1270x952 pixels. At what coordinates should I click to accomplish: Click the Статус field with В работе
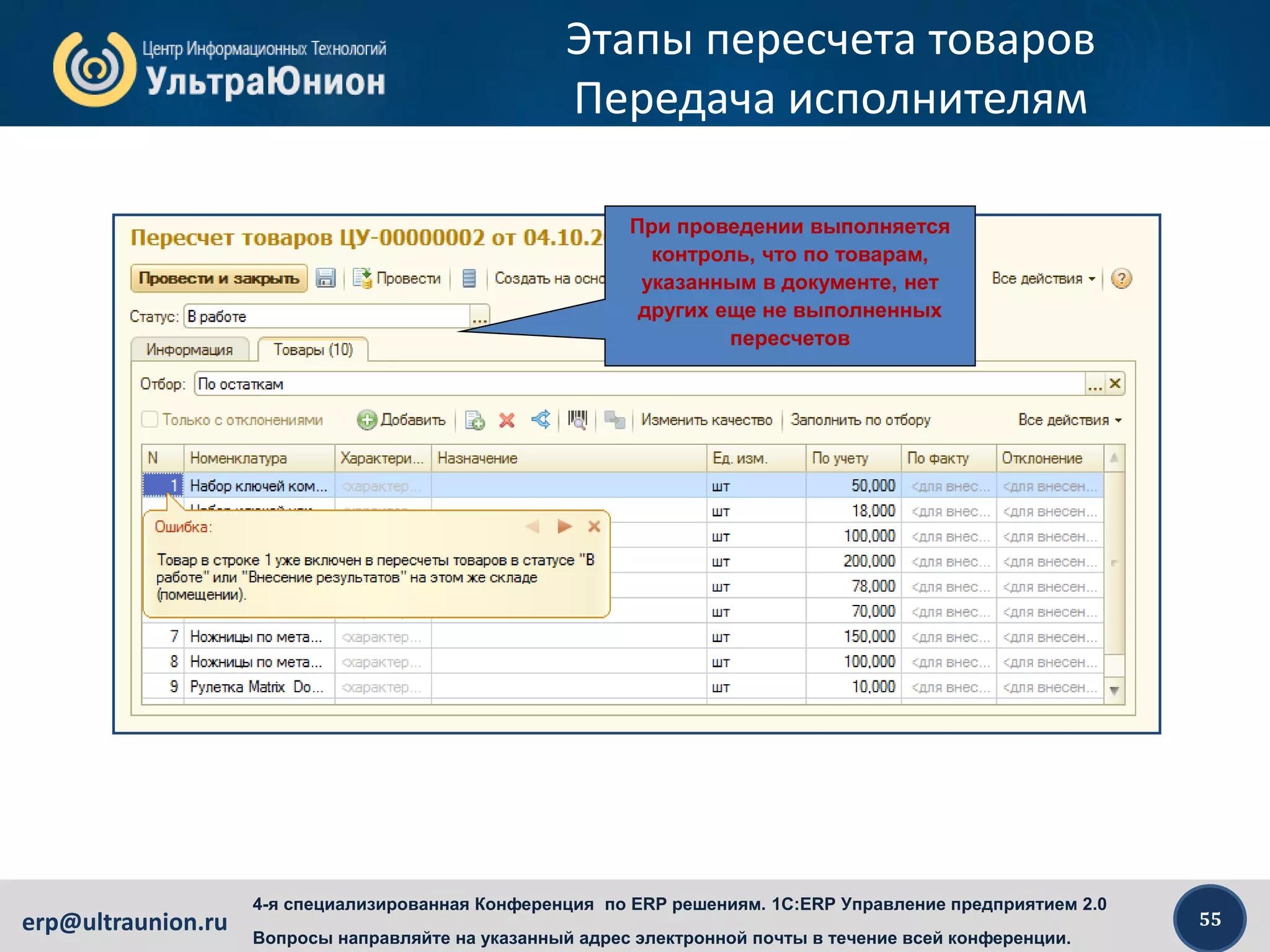327,316
